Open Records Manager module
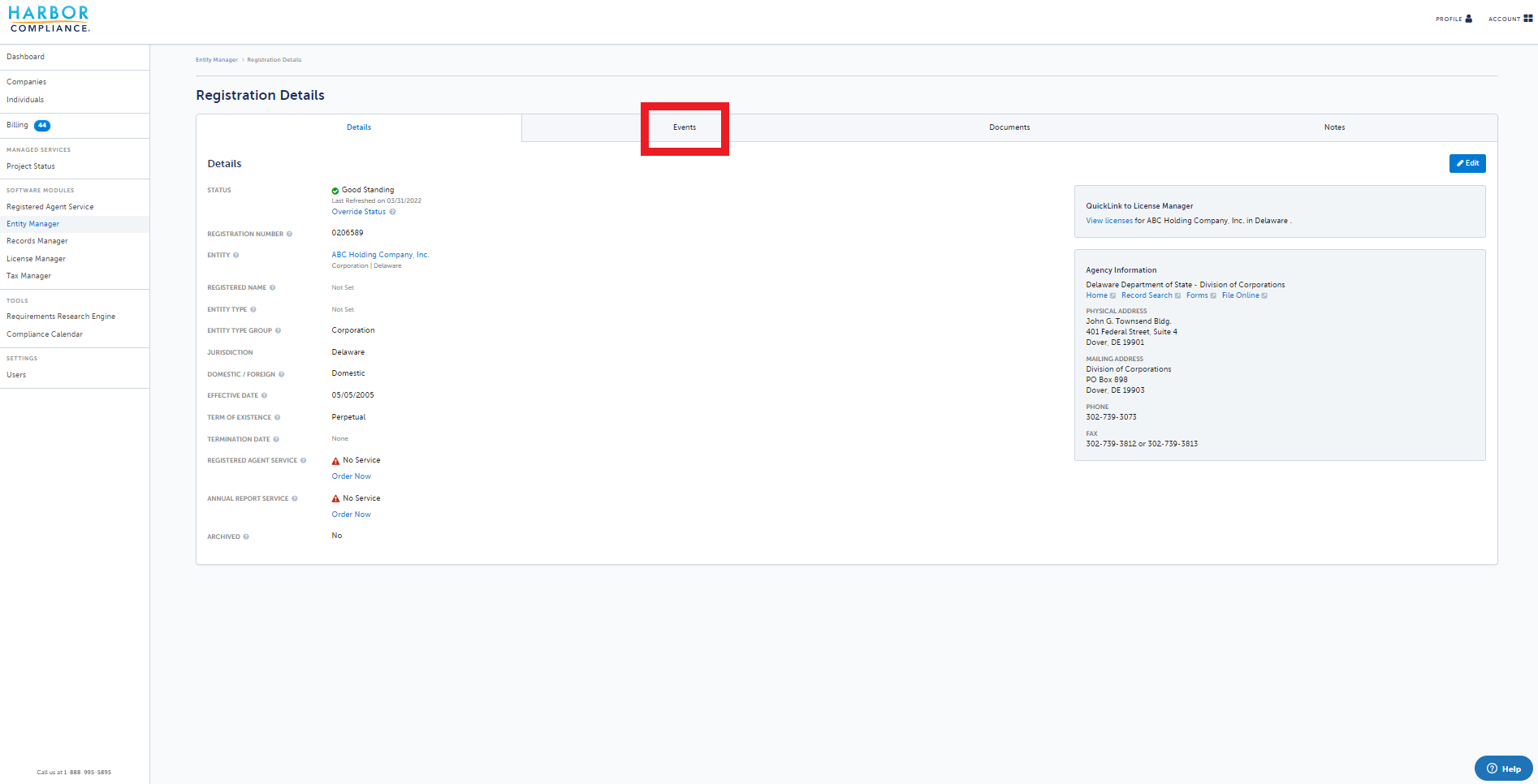 click(37, 241)
